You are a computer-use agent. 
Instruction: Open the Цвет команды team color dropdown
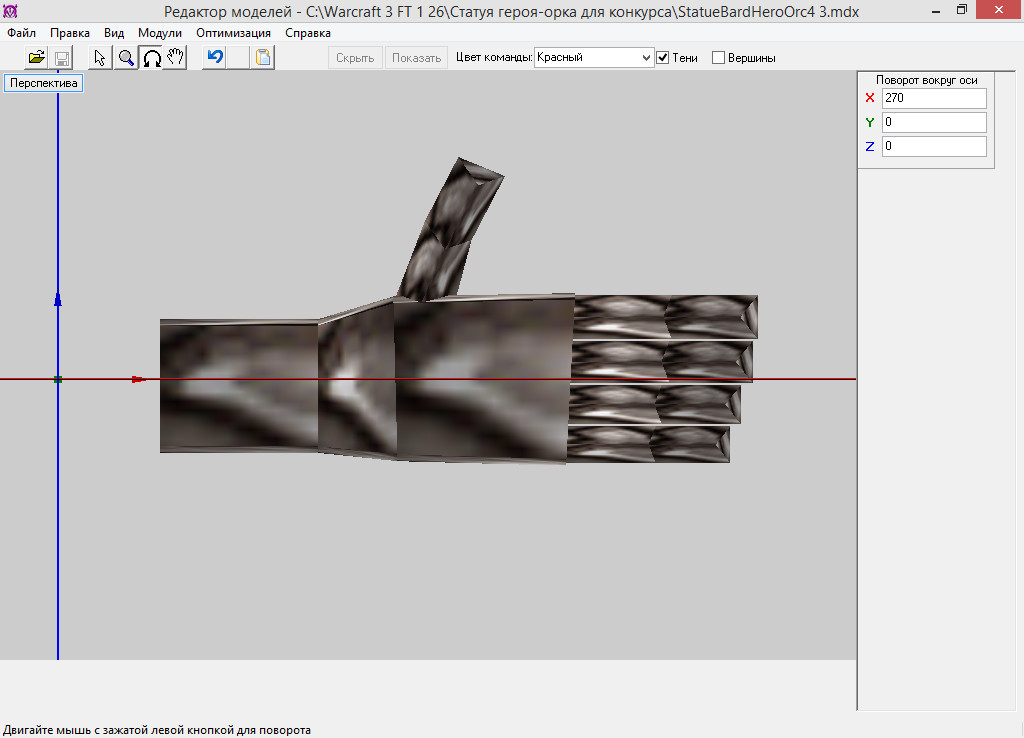(x=645, y=58)
